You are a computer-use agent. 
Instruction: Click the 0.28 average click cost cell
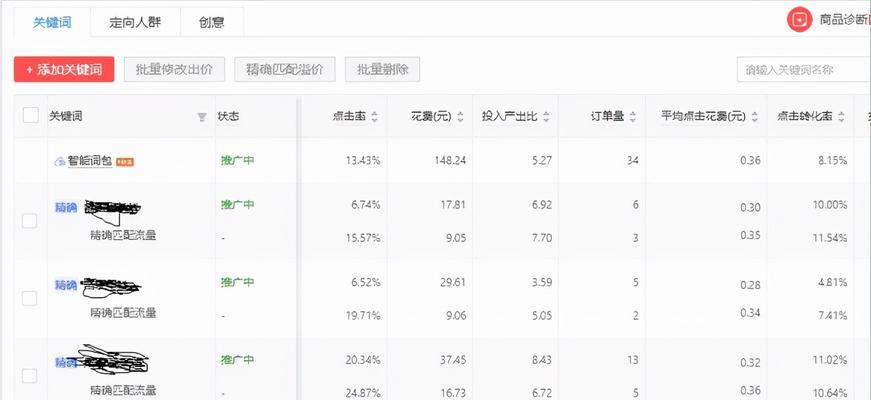(750, 286)
